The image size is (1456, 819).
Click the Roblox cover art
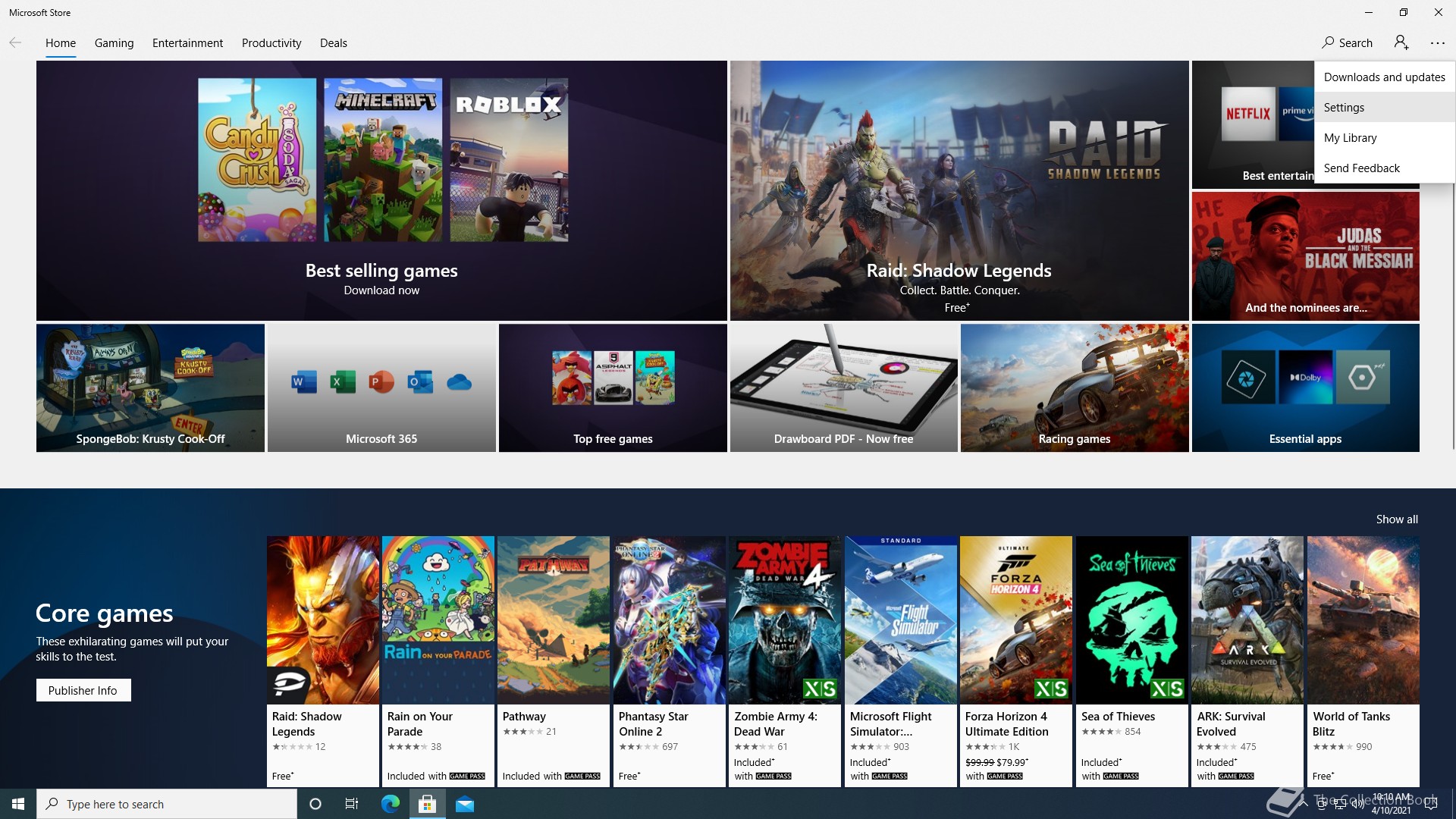(x=509, y=160)
